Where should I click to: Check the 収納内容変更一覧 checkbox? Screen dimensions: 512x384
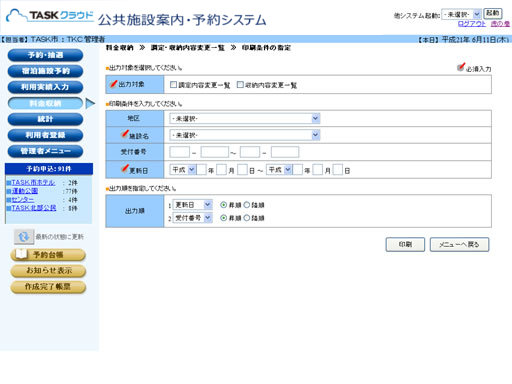(240, 85)
